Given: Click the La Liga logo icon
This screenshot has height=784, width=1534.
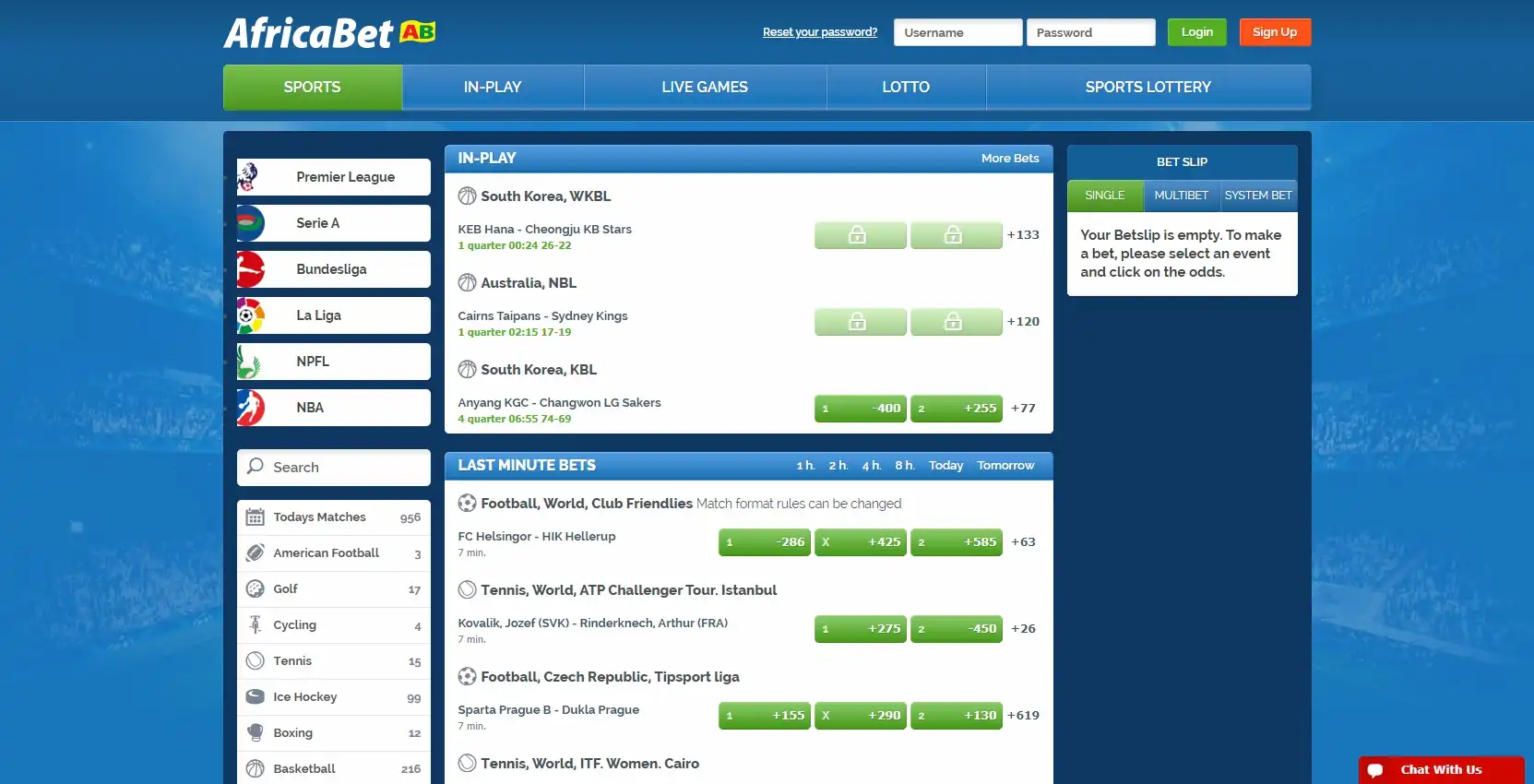Looking at the screenshot, I should click(250, 315).
